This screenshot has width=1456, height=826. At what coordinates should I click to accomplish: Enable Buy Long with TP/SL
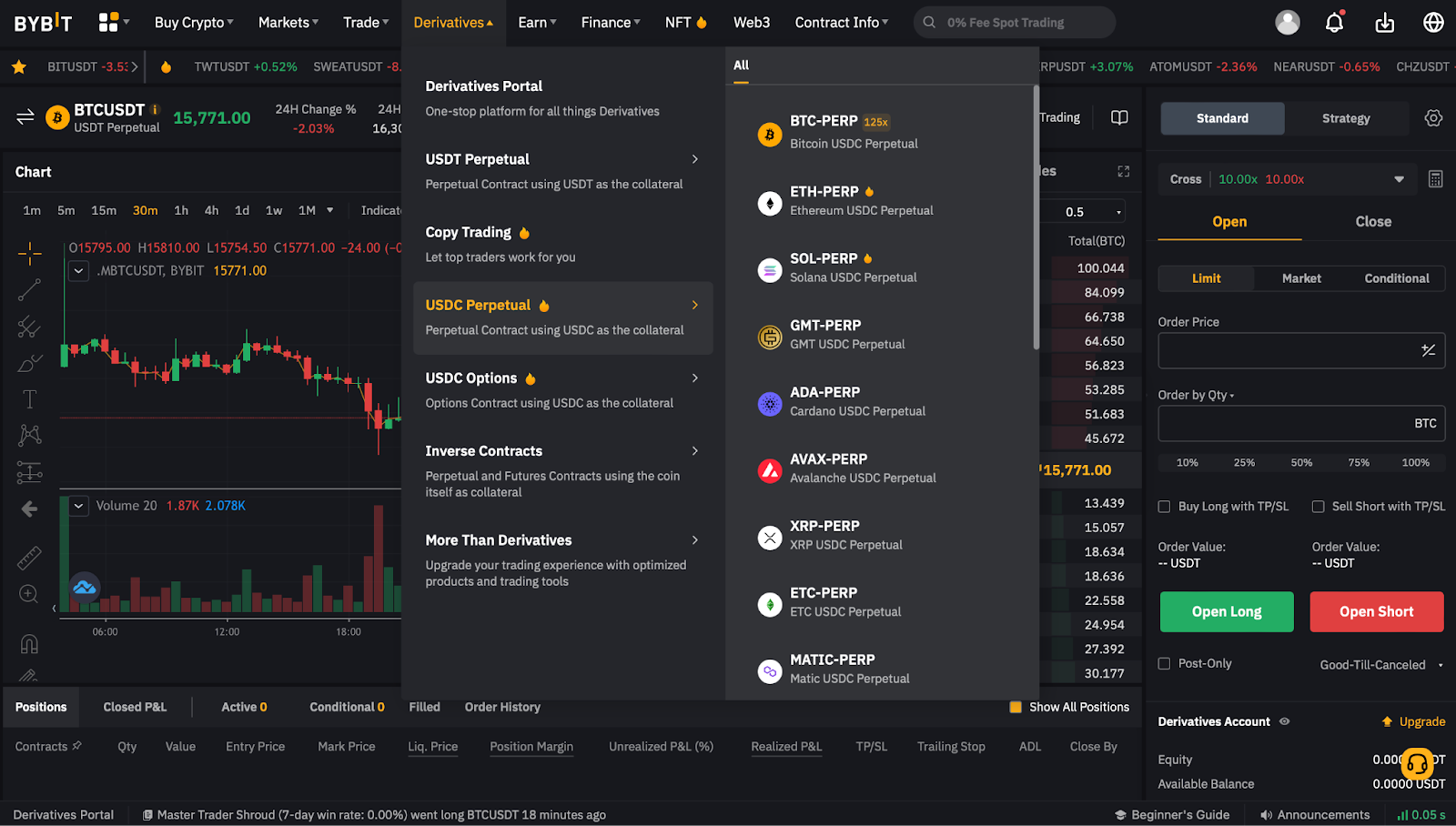[x=1164, y=507]
